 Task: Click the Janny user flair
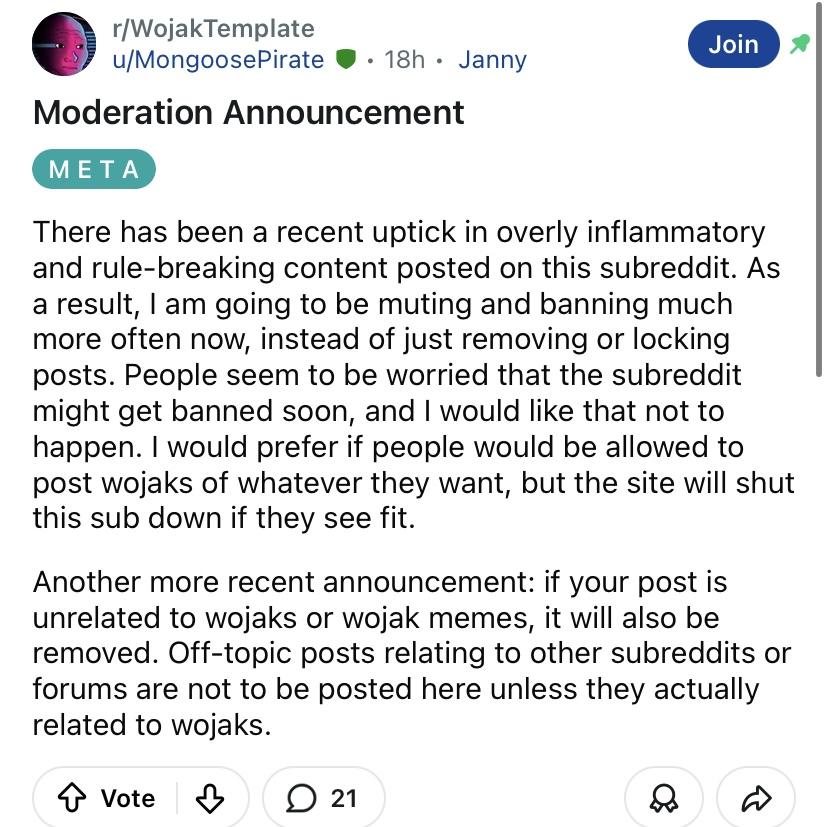[x=492, y=60]
